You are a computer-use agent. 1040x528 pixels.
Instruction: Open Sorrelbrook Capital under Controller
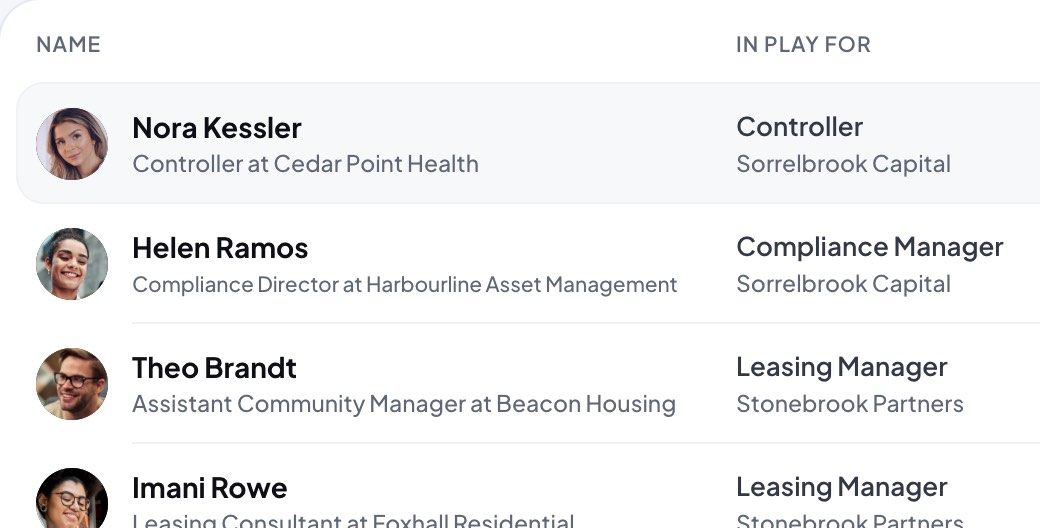tap(844, 164)
